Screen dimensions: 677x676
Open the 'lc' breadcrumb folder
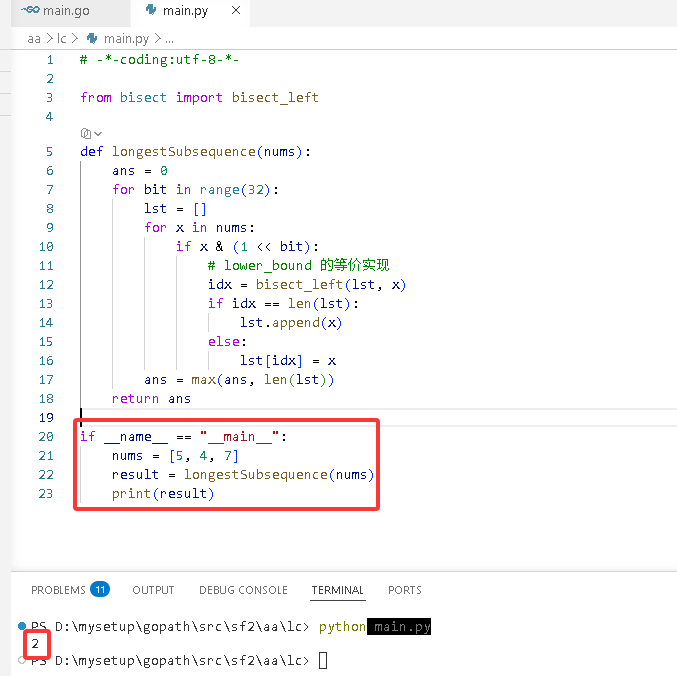pos(62,39)
